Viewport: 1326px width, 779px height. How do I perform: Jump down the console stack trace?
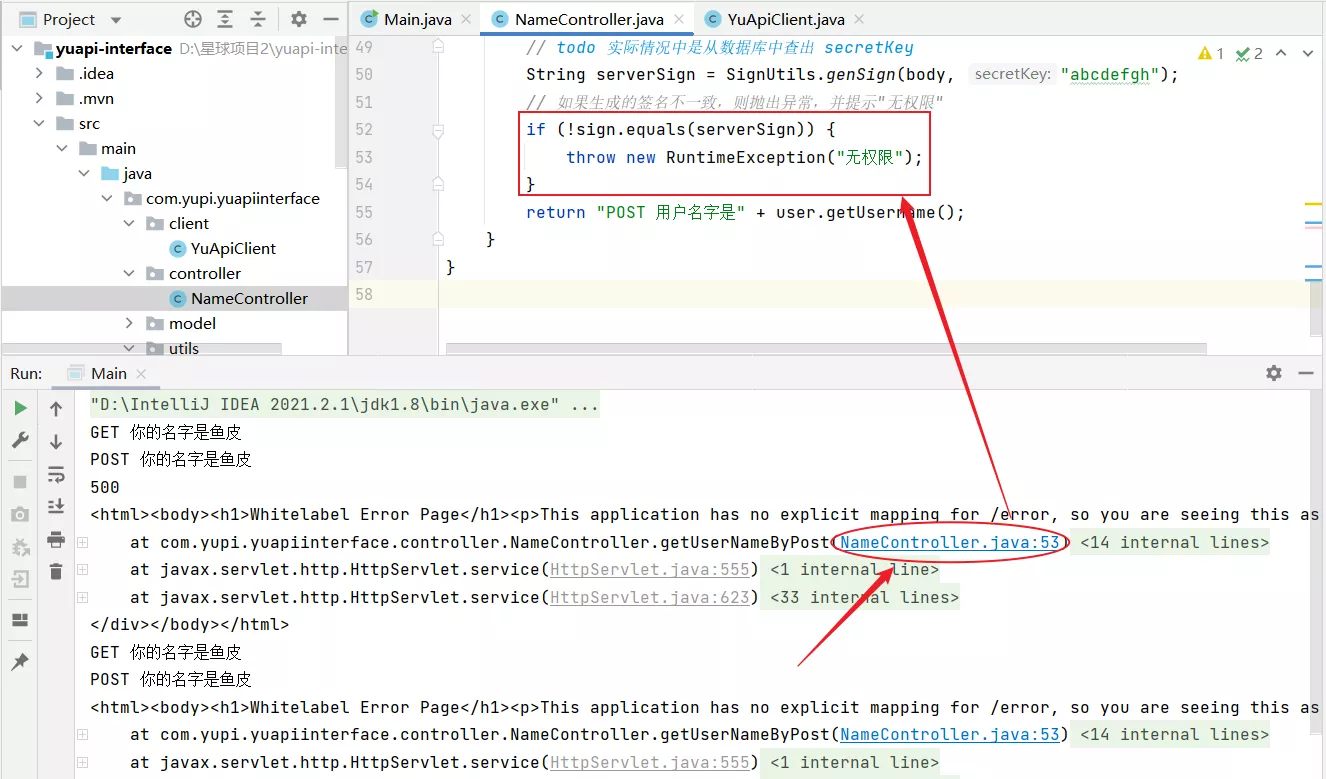coord(56,441)
